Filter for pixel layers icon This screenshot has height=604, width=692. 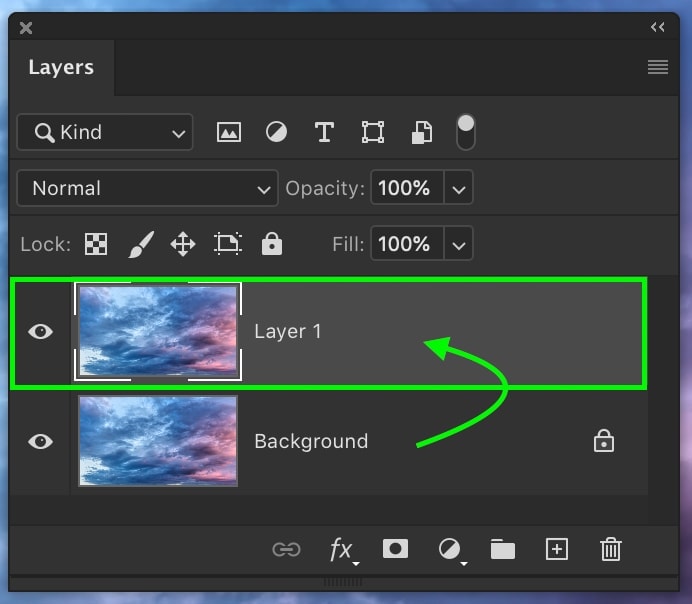(229, 132)
